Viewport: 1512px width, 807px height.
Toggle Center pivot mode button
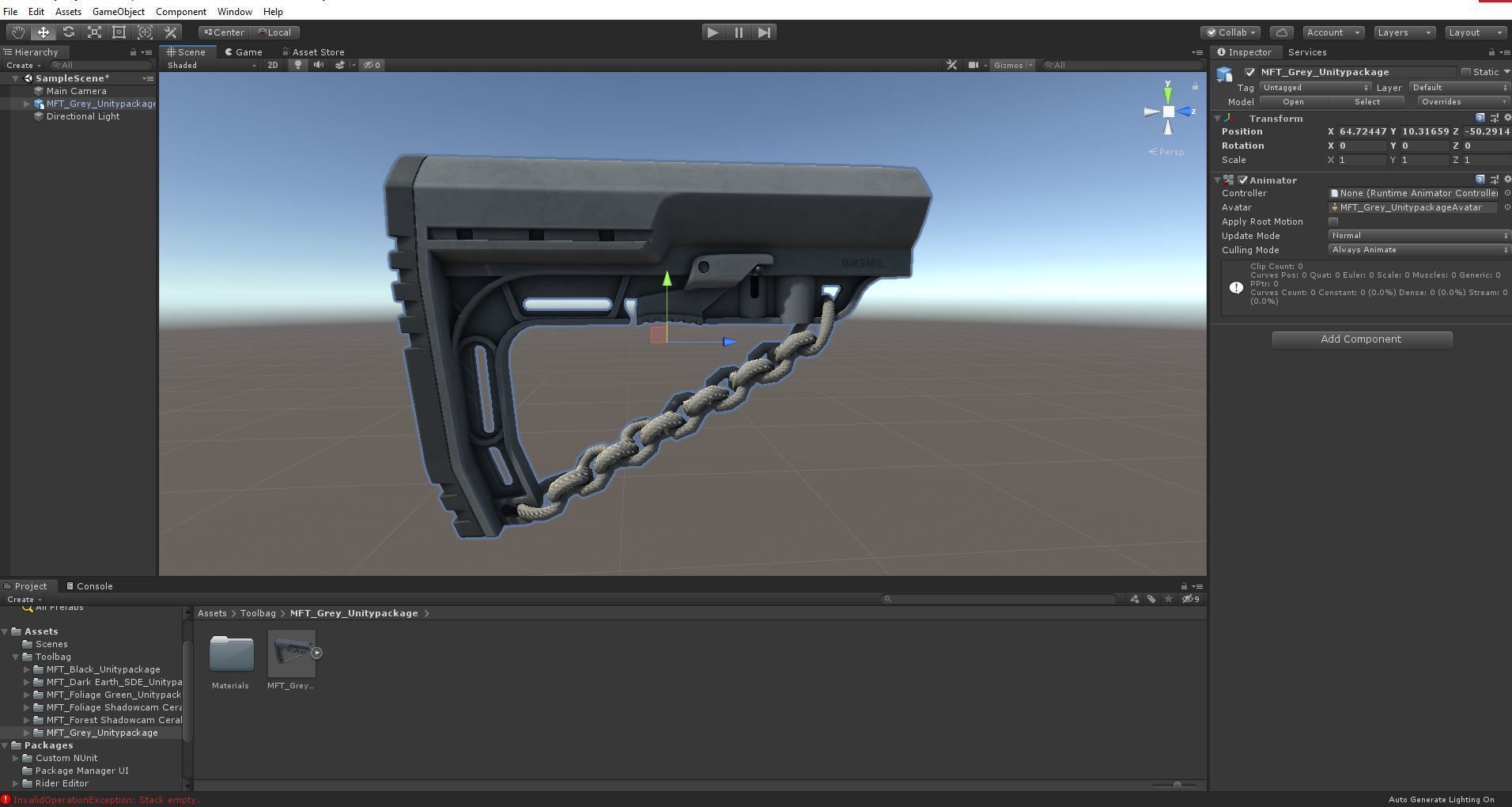224,32
